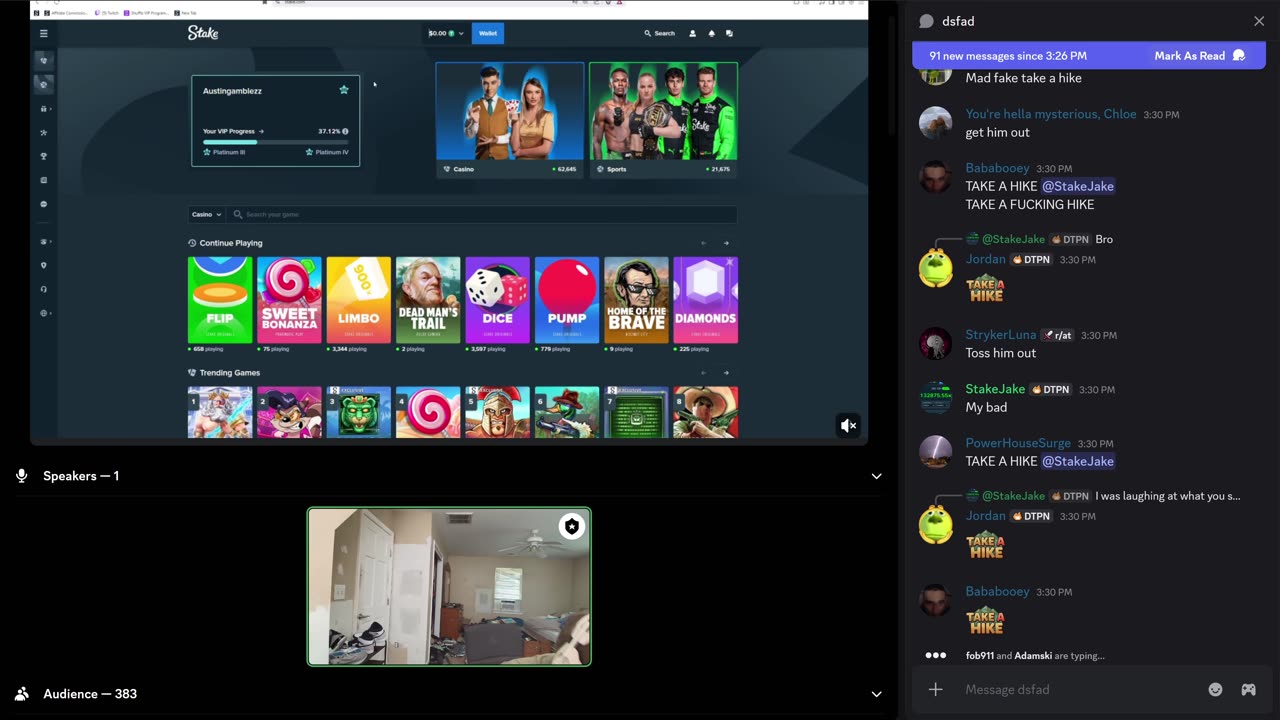Click the Wallet button
The height and width of the screenshot is (720, 1280).
click(488, 33)
